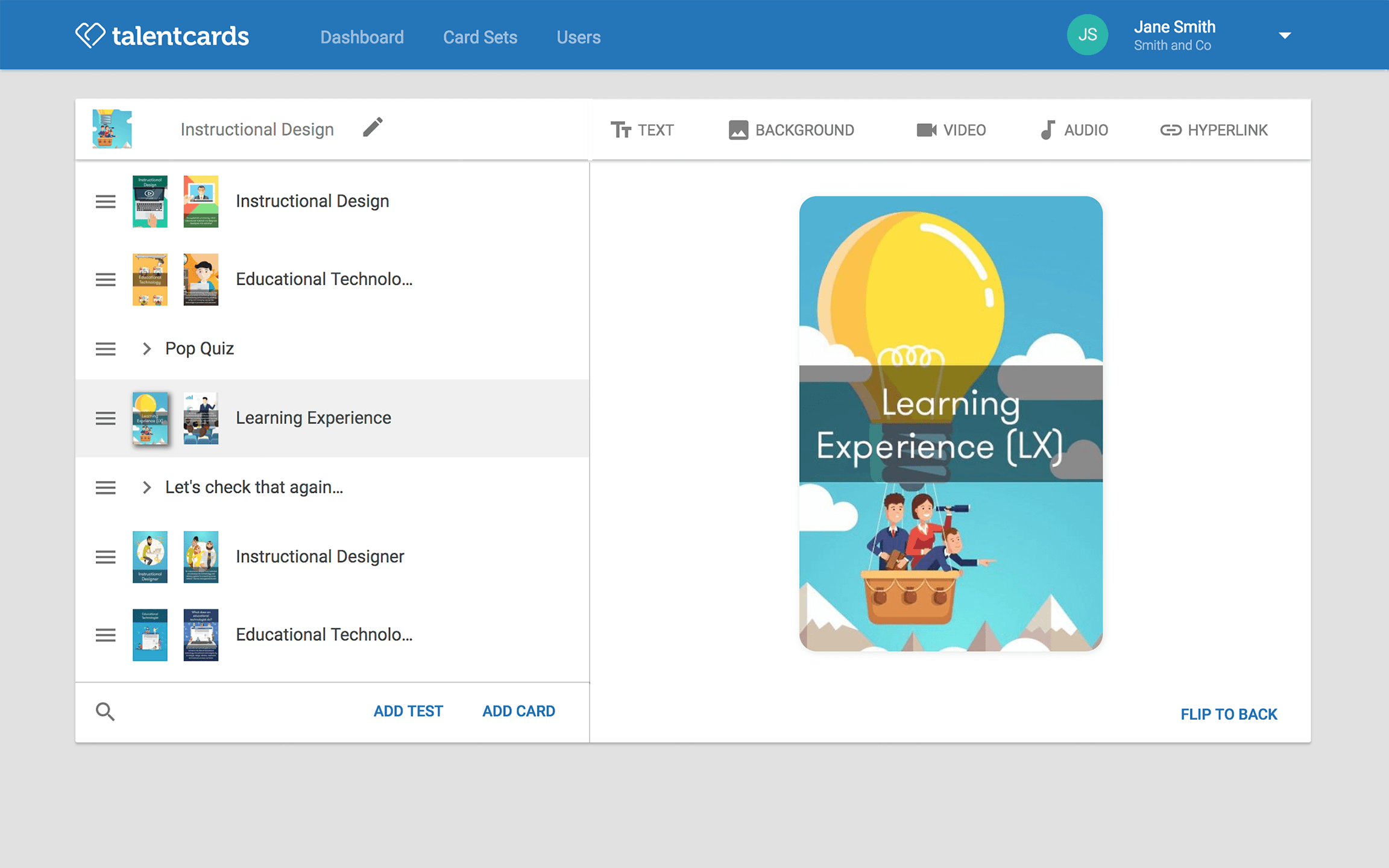Select Let's check that again... label

[x=254, y=487]
